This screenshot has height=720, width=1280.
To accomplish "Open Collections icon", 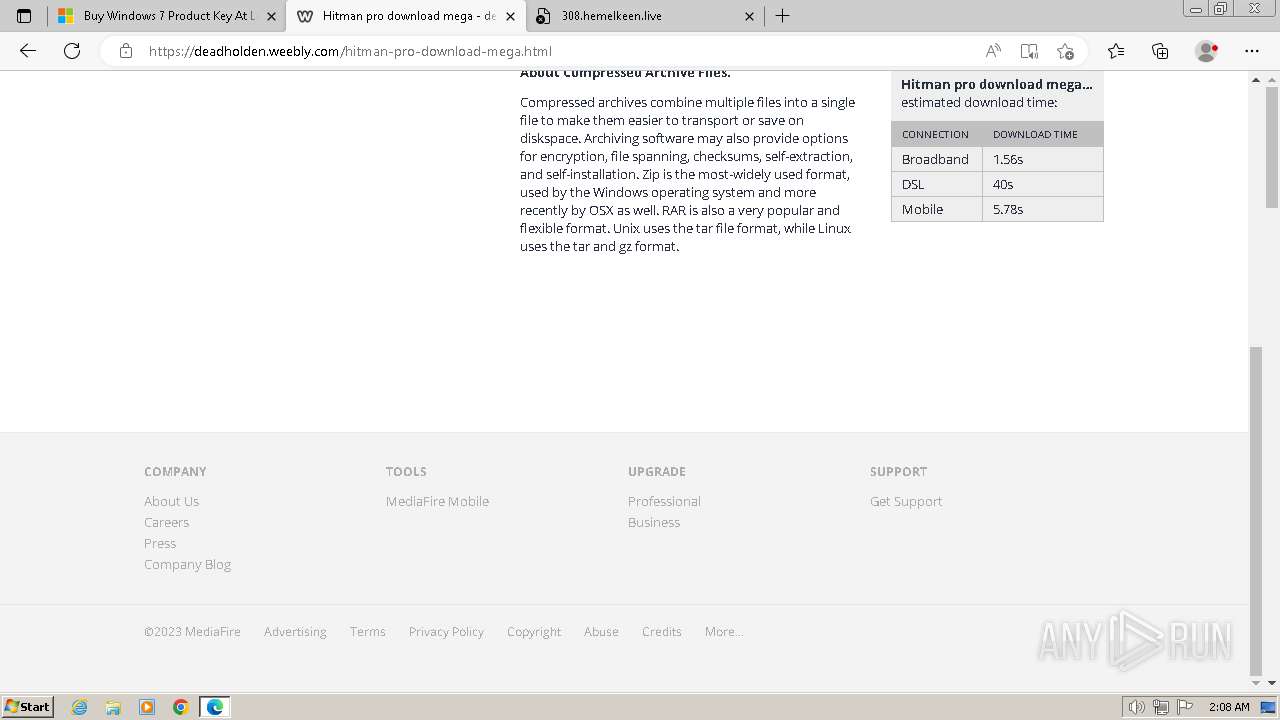I will click(x=1160, y=51).
